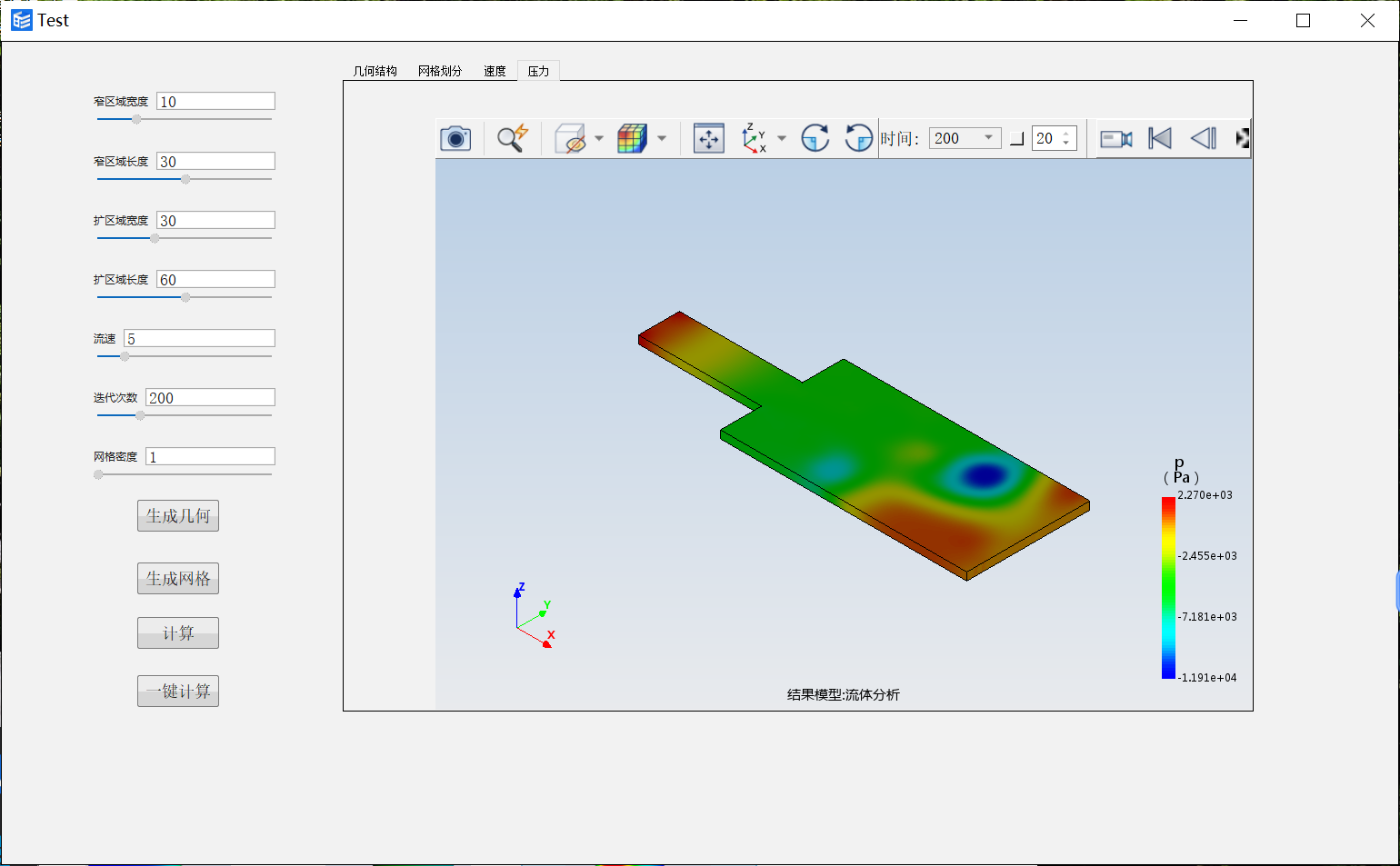Click the 流速 slider handle
Viewport: 1400px width, 866px height.
[125, 356]
